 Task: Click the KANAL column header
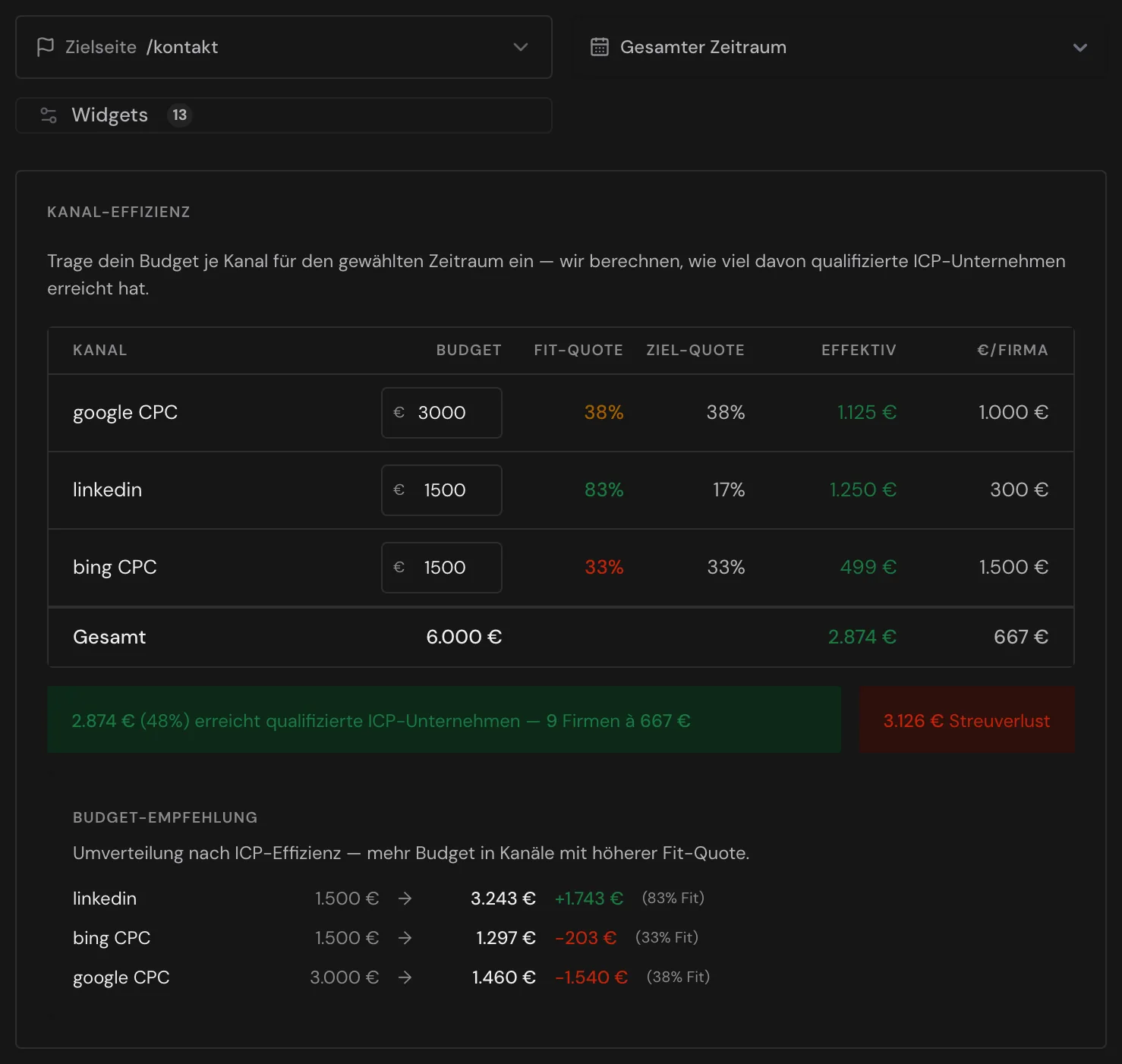coord(100,350)
